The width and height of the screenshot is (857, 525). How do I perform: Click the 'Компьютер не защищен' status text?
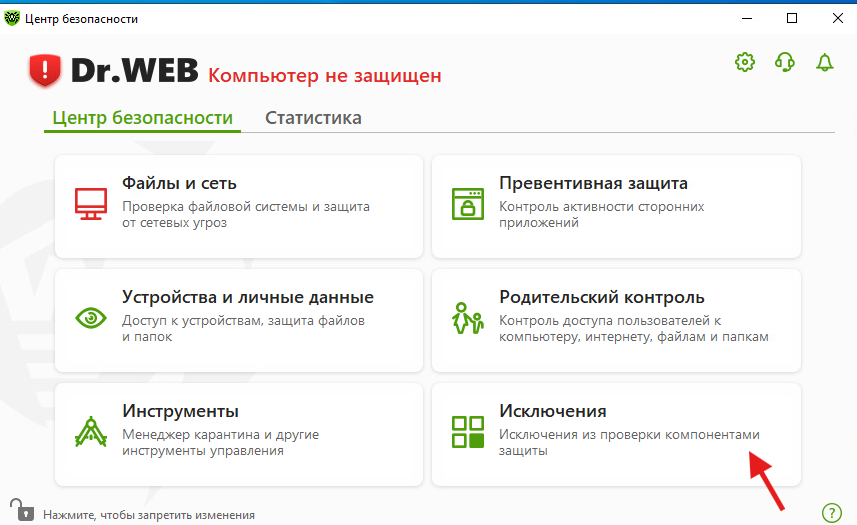pyautogui.click(x=325, y=75)
